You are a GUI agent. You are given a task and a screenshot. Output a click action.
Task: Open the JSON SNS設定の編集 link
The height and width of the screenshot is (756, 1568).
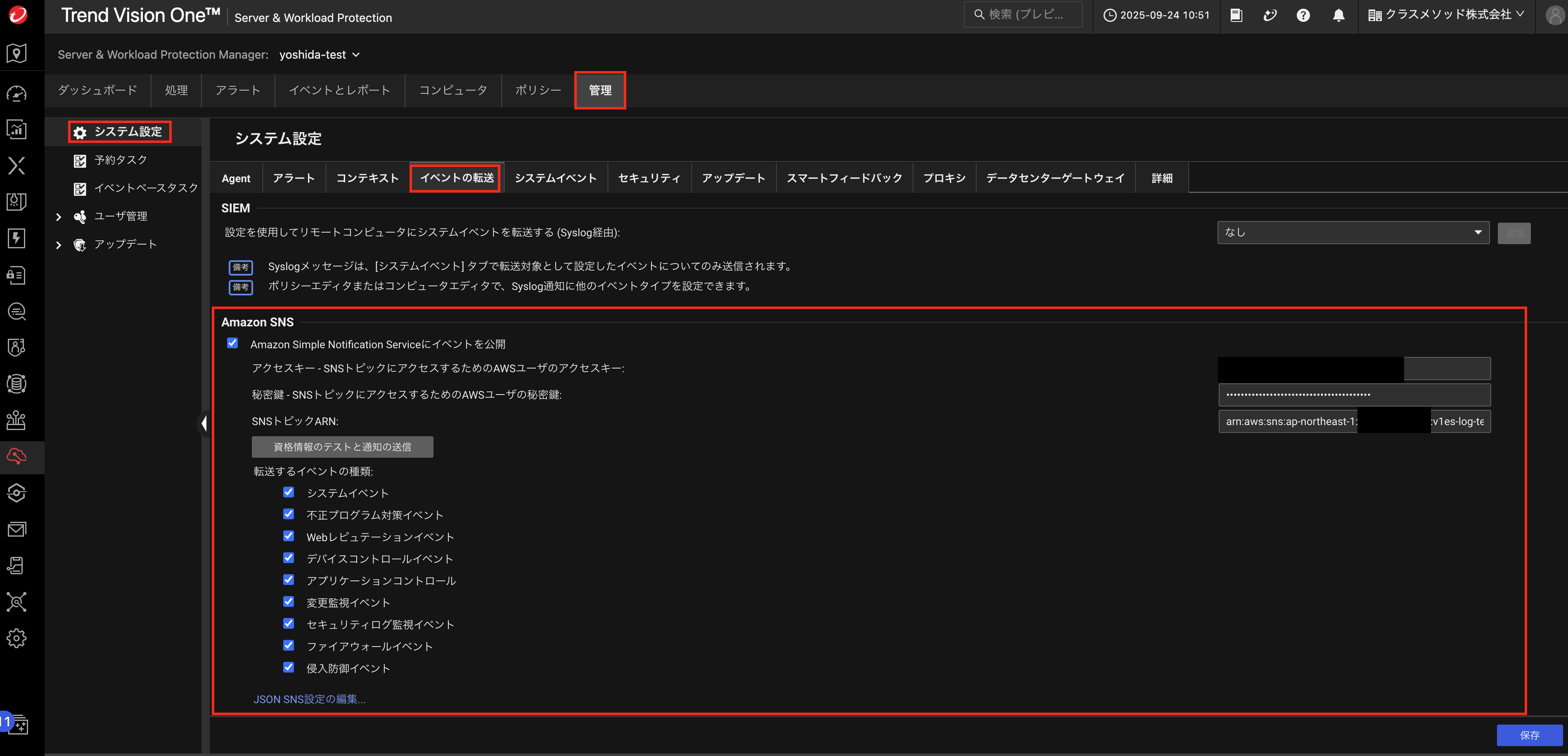click(309, 699)
